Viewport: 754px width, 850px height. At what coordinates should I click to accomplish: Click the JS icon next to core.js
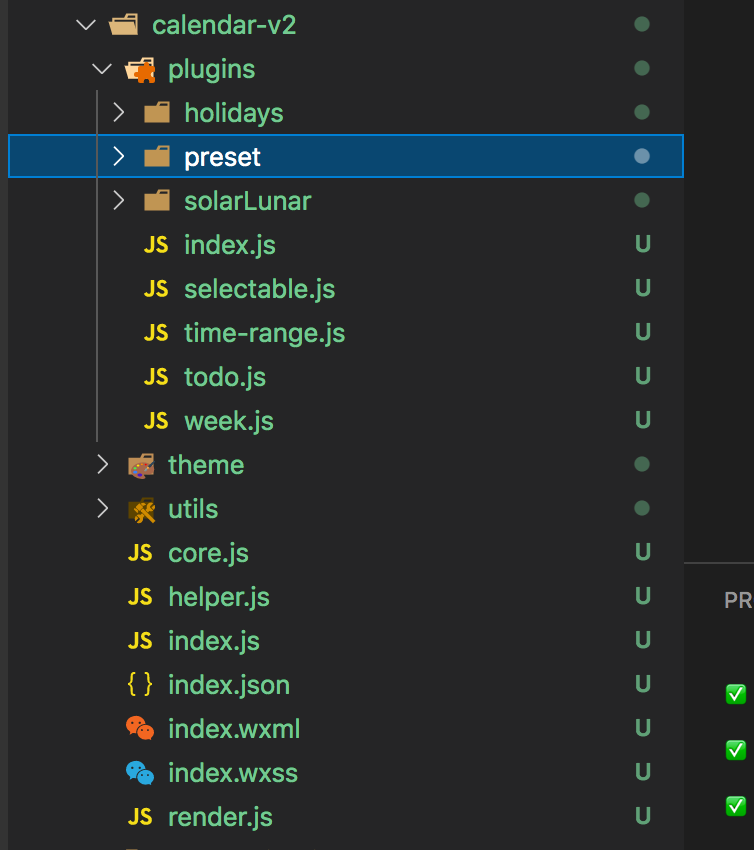click(140, 552)
